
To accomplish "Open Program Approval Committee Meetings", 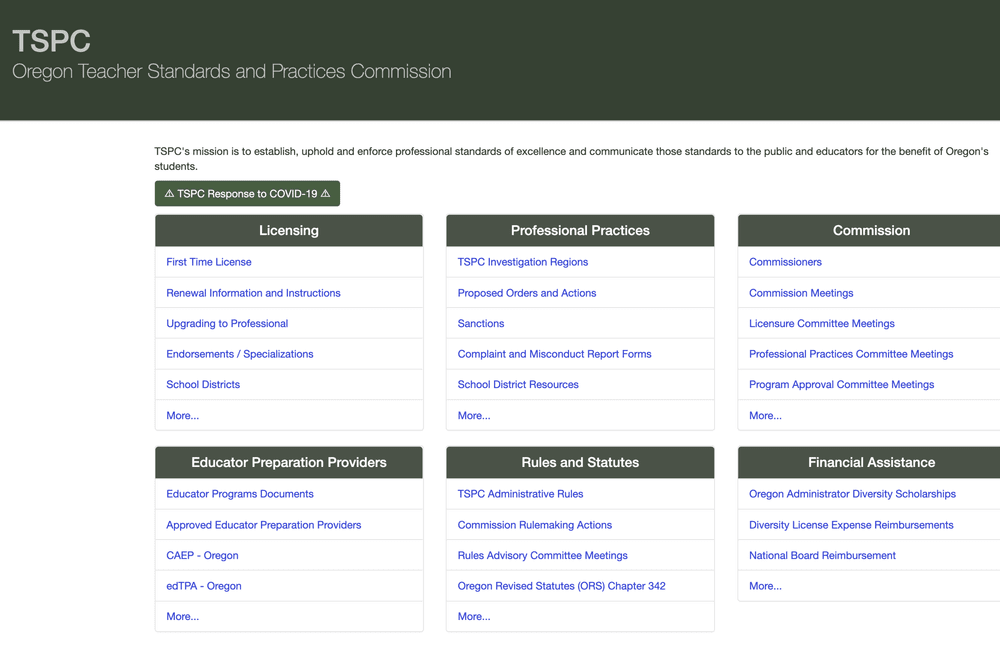I will (841, 385).
